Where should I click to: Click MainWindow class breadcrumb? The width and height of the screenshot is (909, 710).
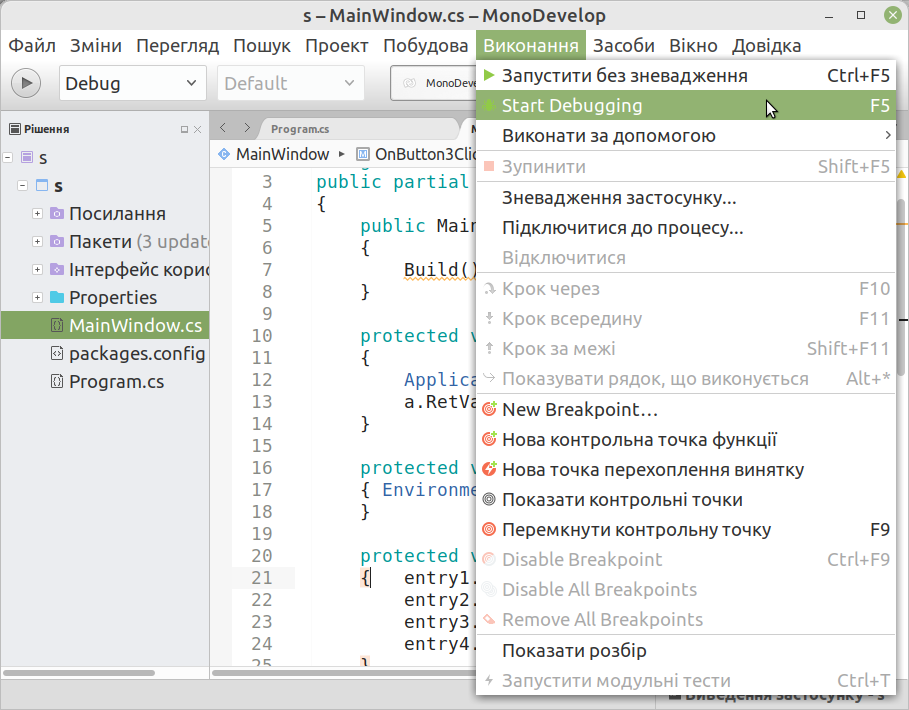(282, 154)
